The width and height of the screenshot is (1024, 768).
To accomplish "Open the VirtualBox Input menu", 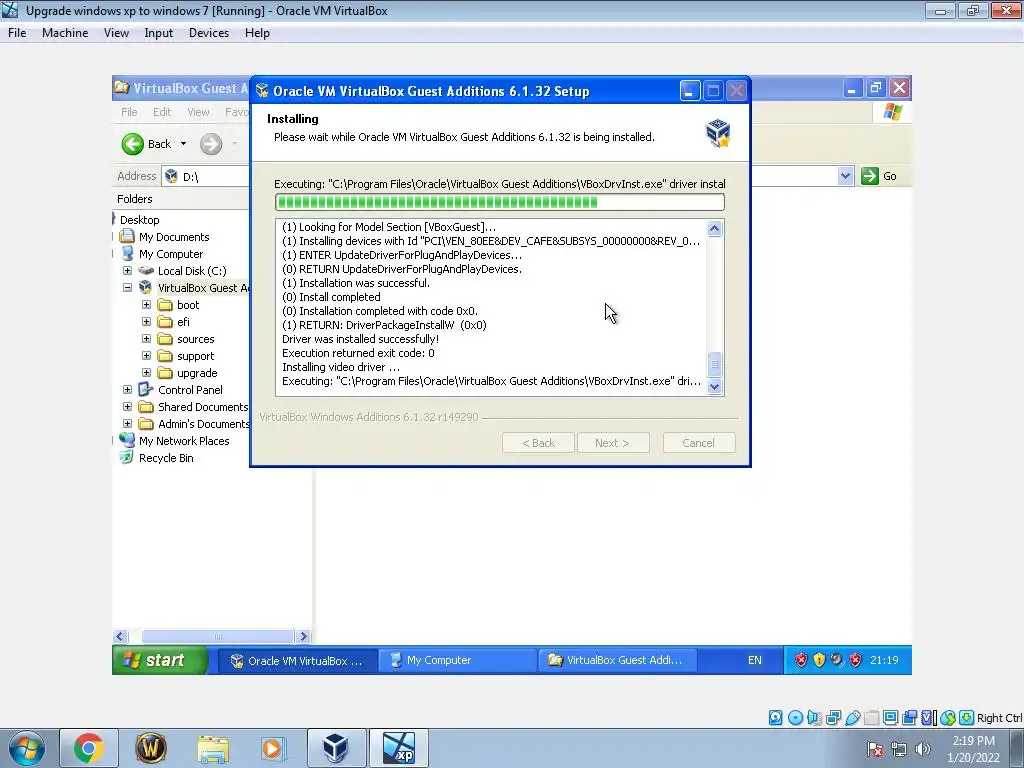I will tap(159, 33).
